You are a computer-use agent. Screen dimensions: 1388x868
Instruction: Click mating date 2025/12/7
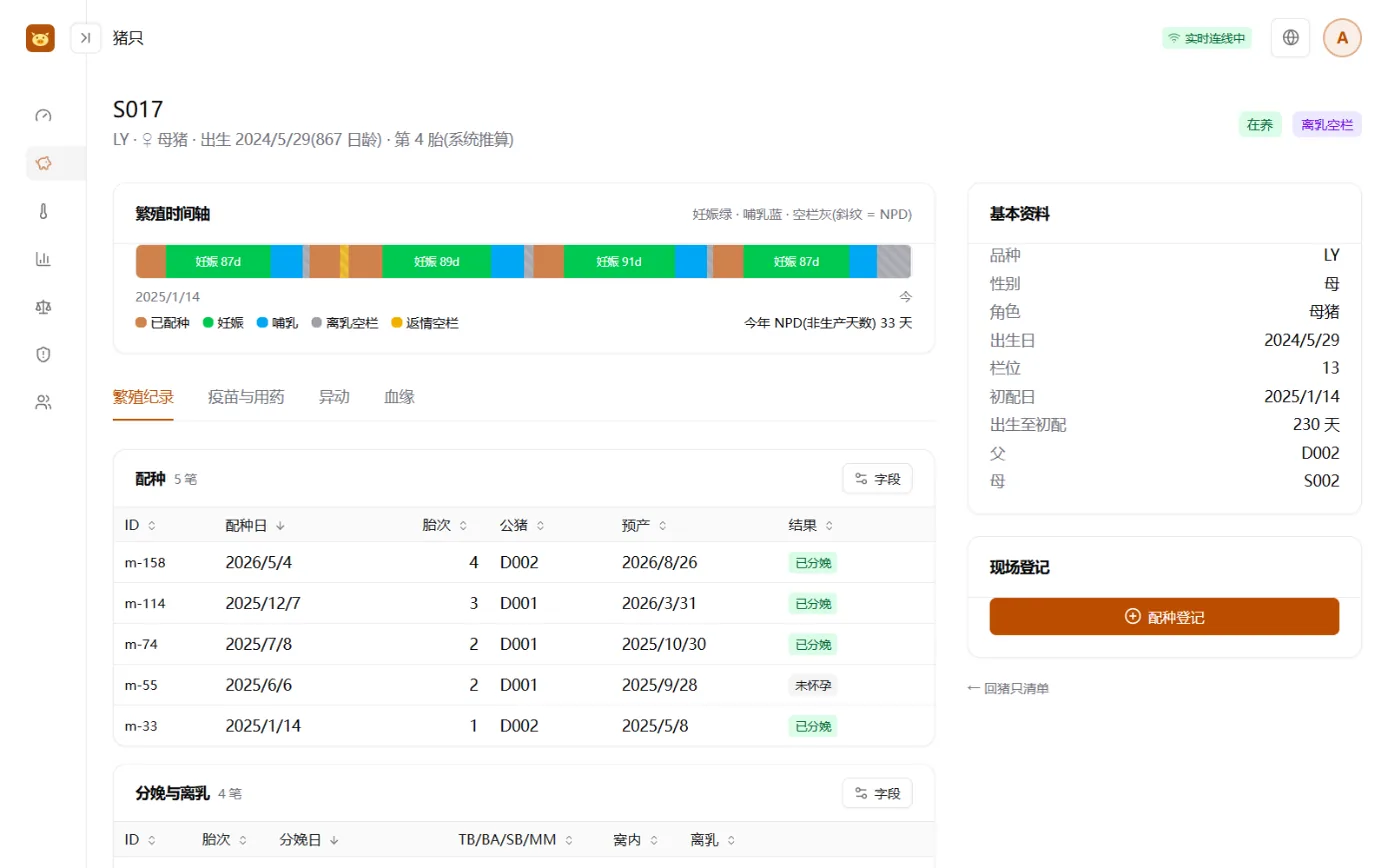coord(262,603)
